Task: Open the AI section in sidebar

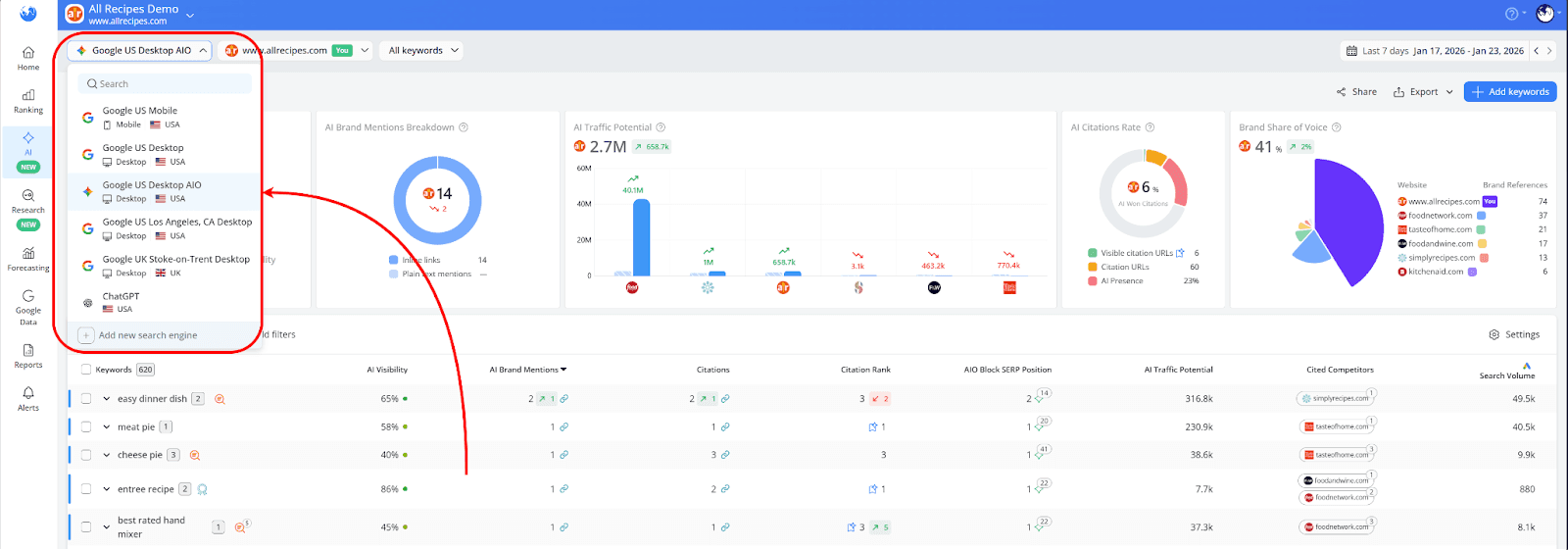Action: tap(28, 151)
